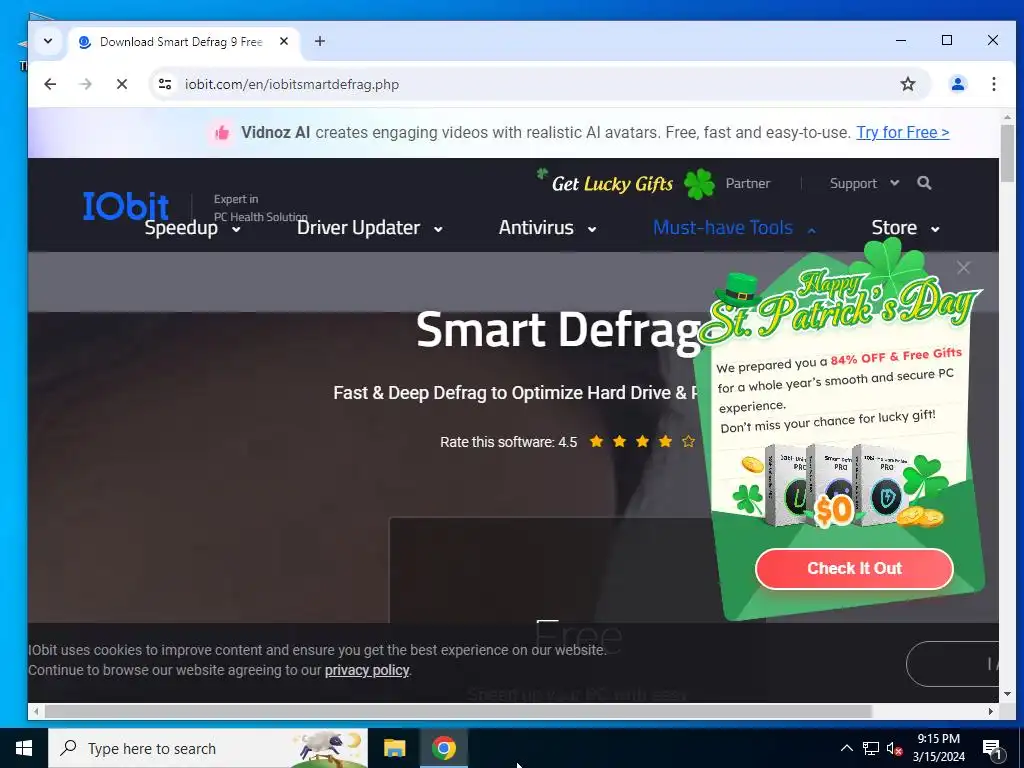
Task: Open the notification center icon
Action: (x=992, y=749)
